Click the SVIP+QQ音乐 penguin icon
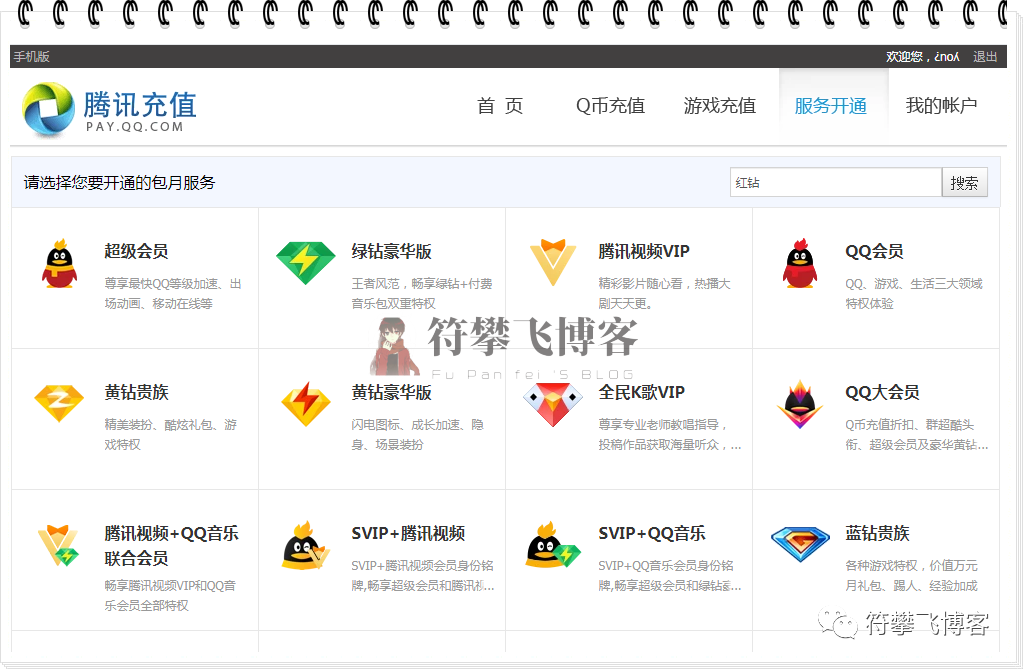This screenshot has height=669, width=1023. point(553,545)
